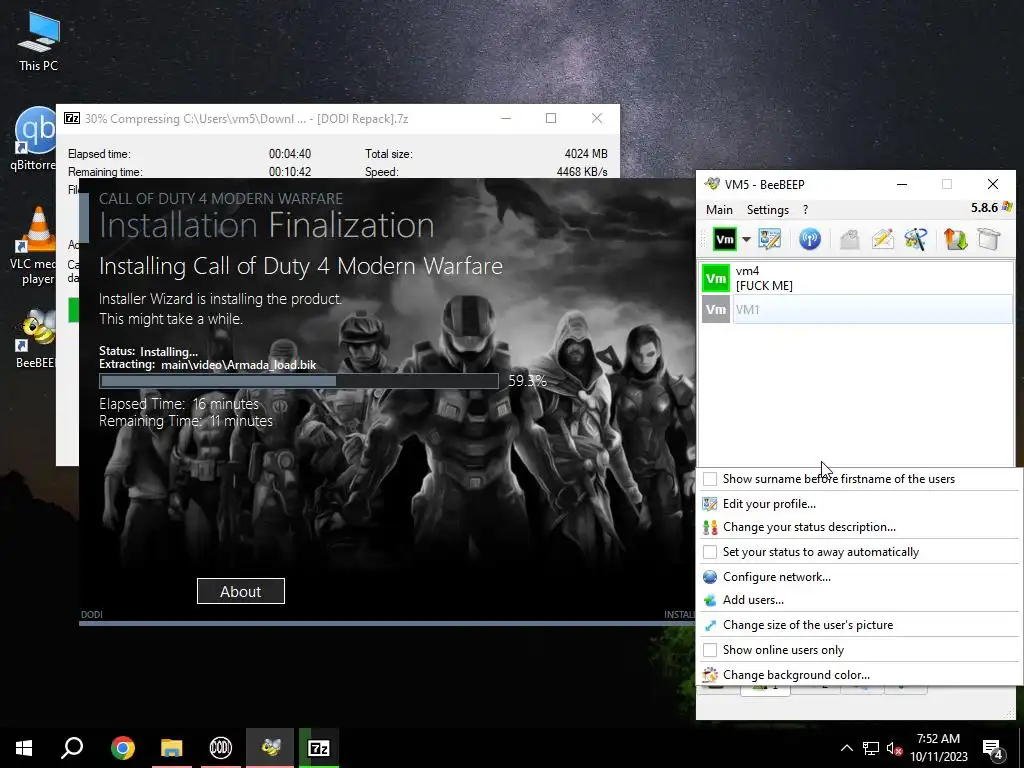Minimize the BeeBEEP window
Viewport: 1024px width, 768px height.
coord(902,184)
